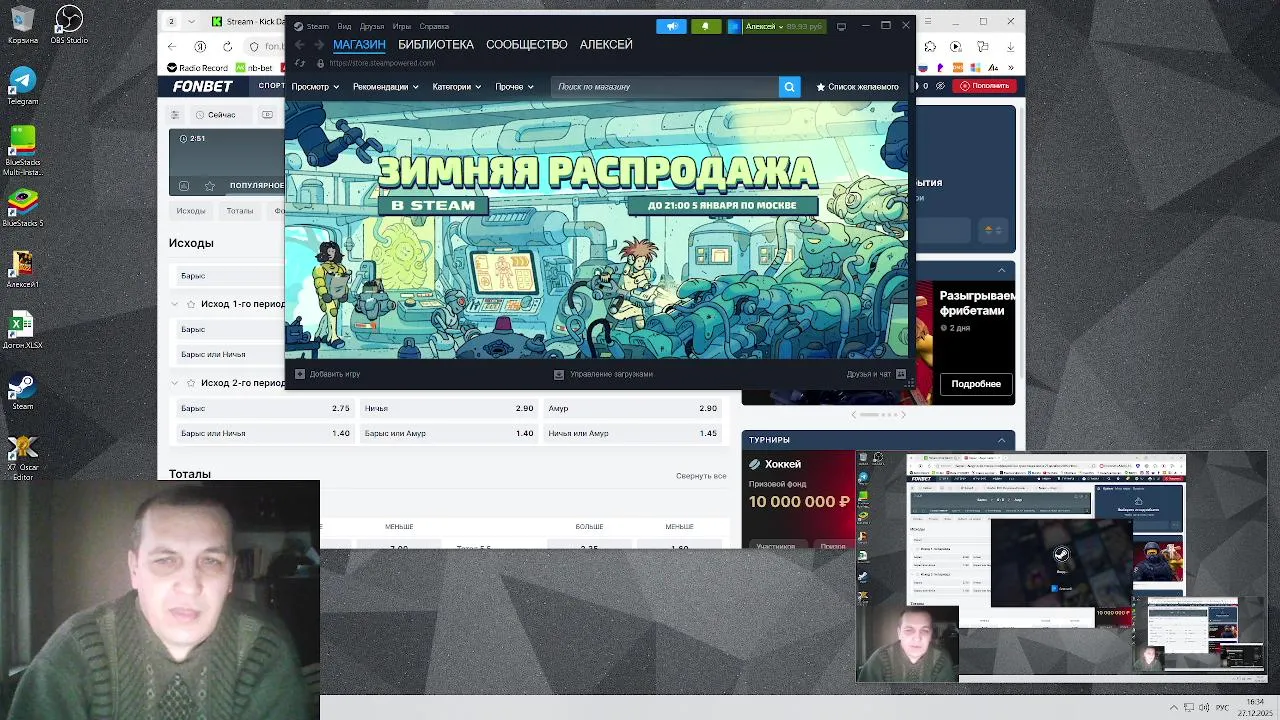Select the МАГАЗИН tab in Steam
The height and width of the screenshot is (720, 1280).
point(359,45)
